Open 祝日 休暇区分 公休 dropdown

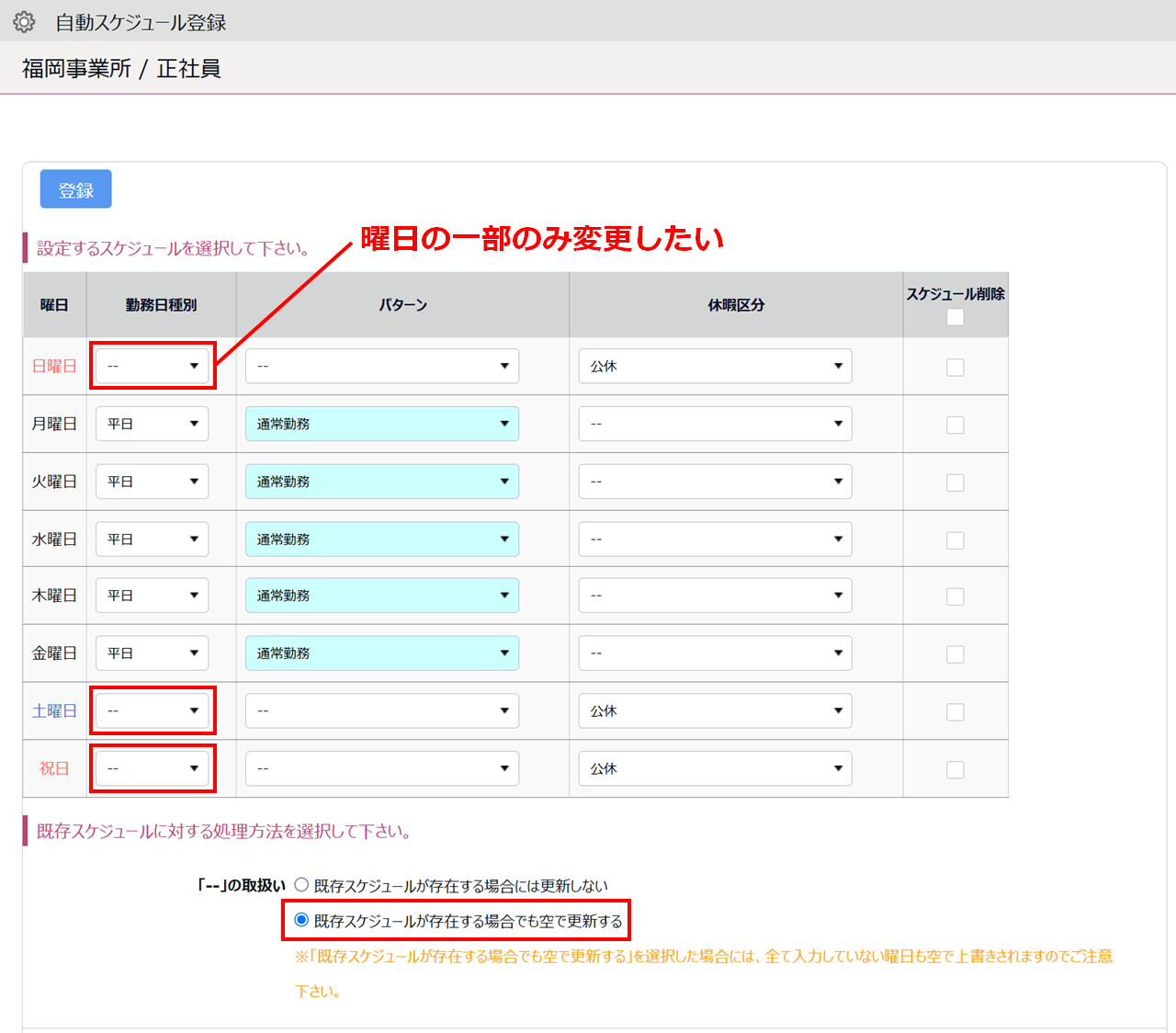pyautogui.click(x=716, y=768)
